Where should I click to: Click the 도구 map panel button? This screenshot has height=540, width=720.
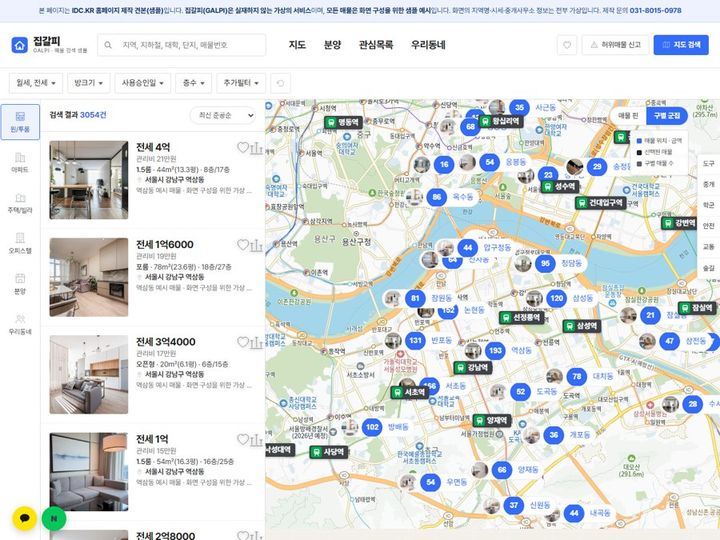(x=709, y=163)
